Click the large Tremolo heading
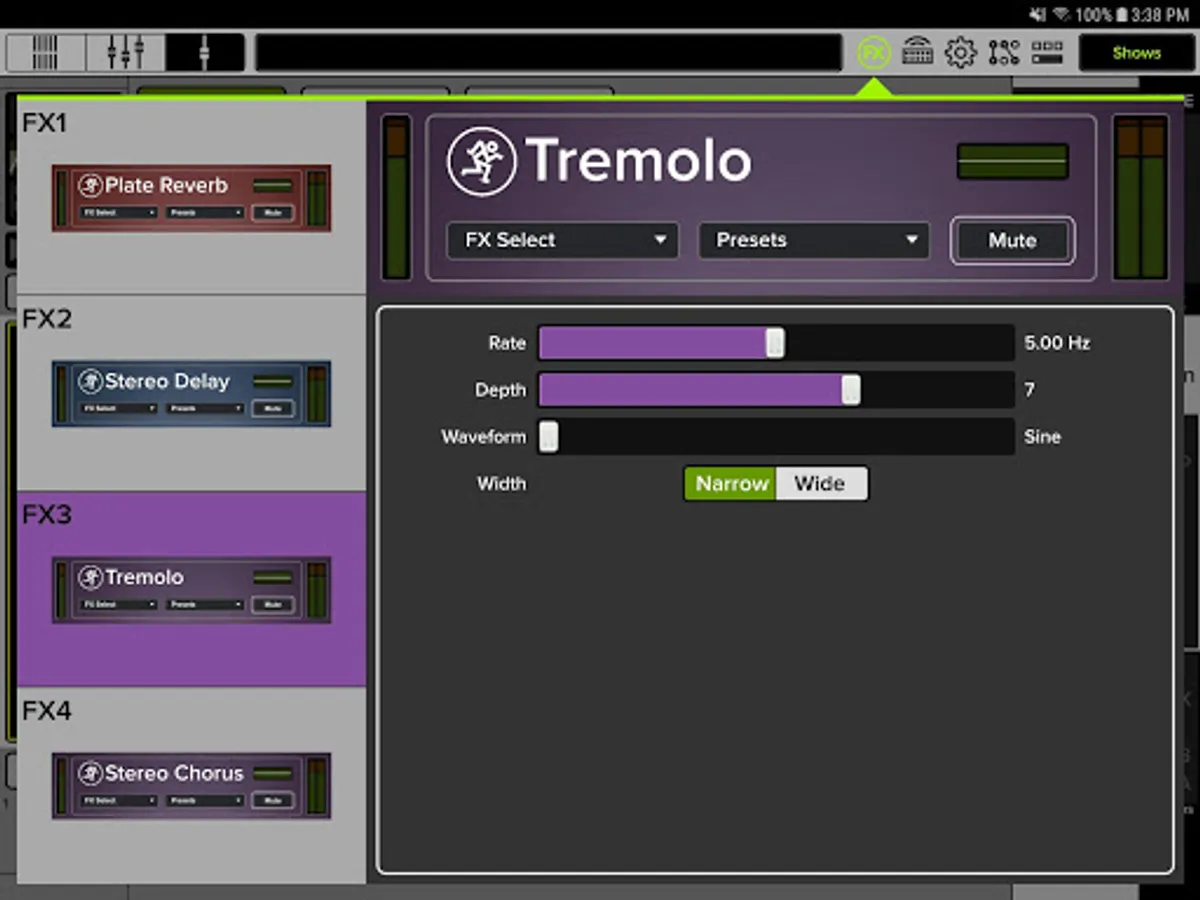Screen dimensions: 1200x900 pos(638,161)
